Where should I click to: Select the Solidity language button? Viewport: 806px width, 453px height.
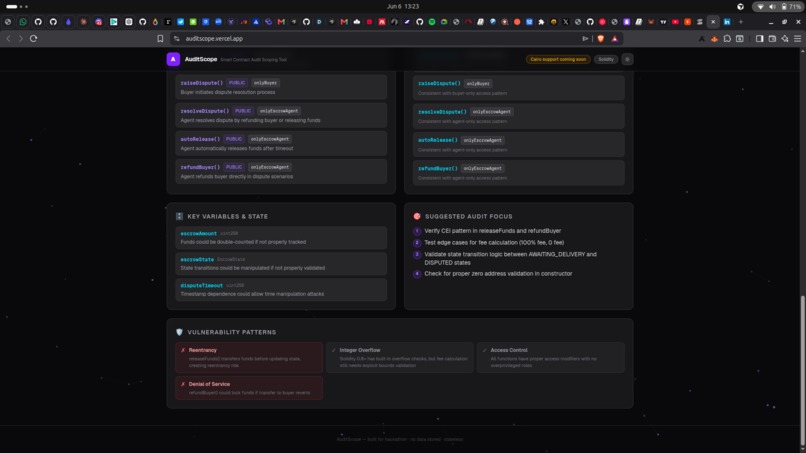606,59
